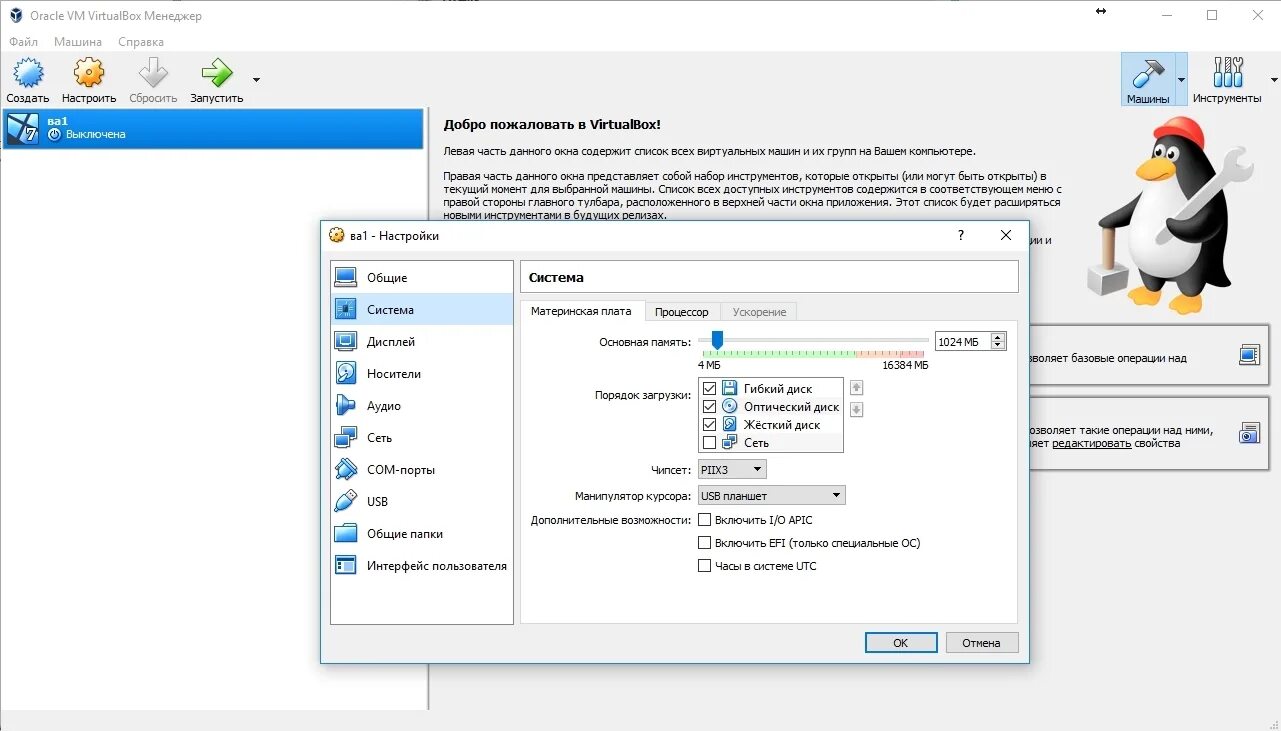Switch to the Ускорение tab
The width and height of the screenshot is (1281, 731).
pyautogui.click(x=759, y=312)
